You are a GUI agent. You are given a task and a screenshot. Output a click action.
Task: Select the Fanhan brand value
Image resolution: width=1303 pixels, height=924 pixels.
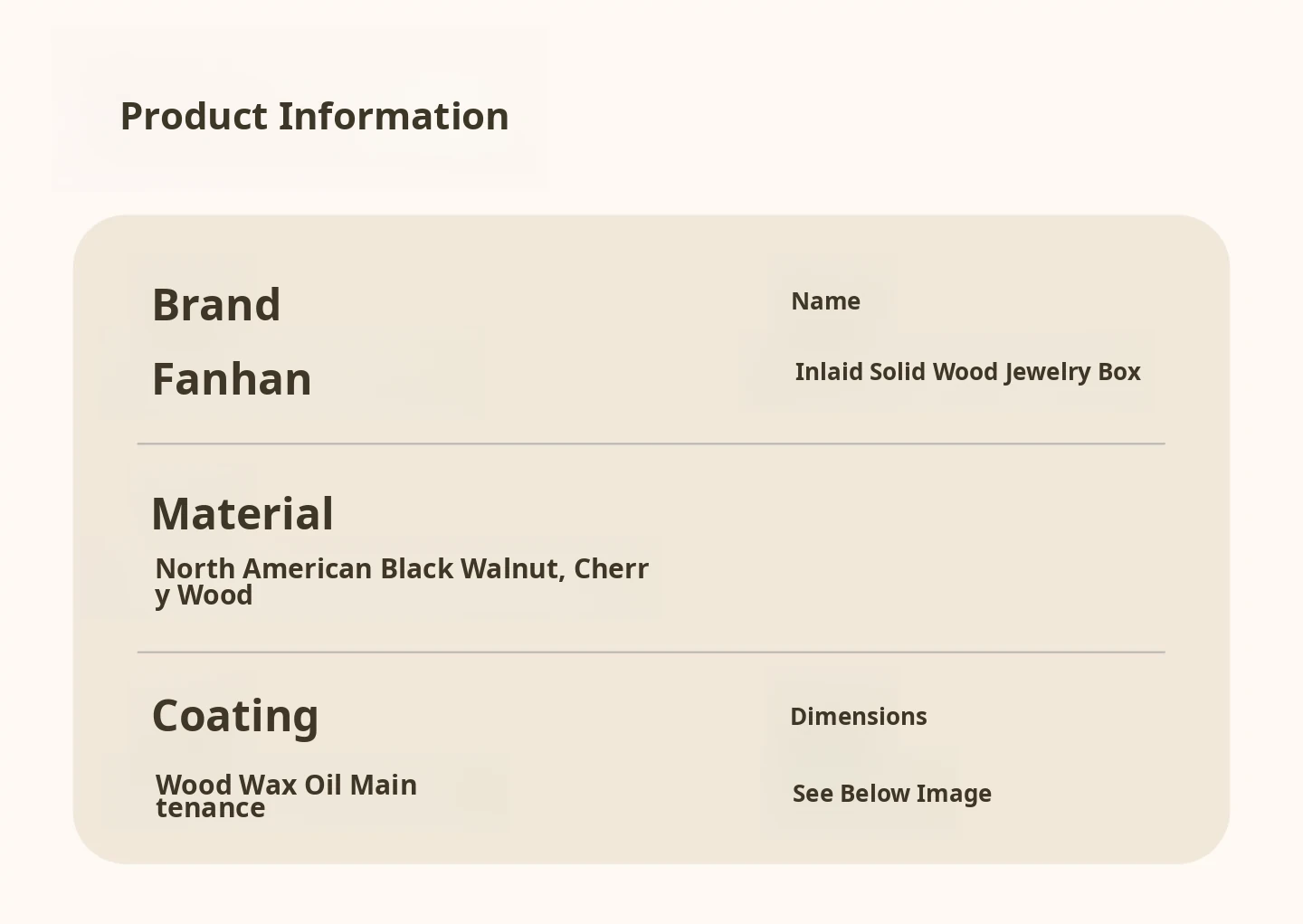(x=232, y=379)
